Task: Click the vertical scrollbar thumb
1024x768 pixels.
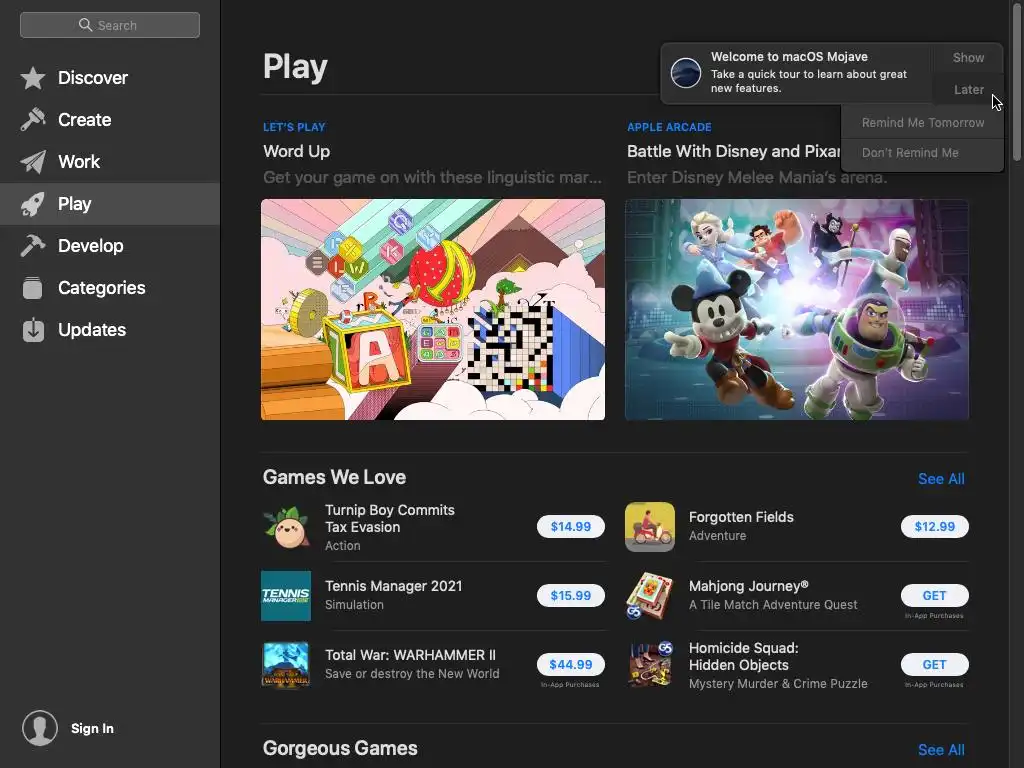Action: pyautogui.click(x=1017, y=82)
